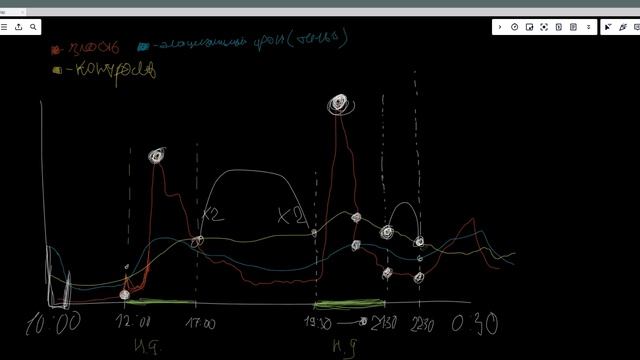
Task: Activate the focus frame target icon
Action: 544,27
